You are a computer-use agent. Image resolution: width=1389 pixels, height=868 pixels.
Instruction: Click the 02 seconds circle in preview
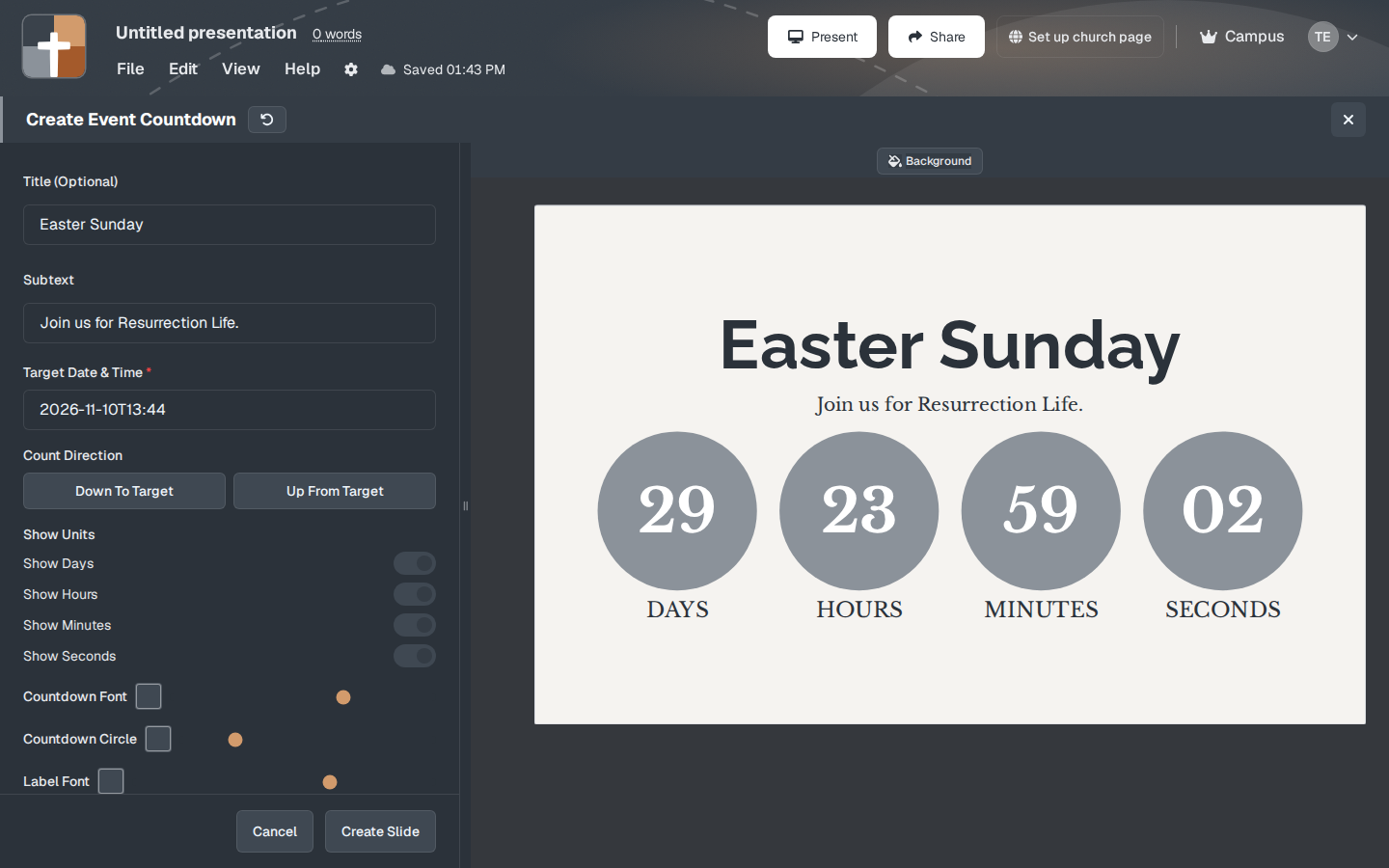pos(1223,511)
